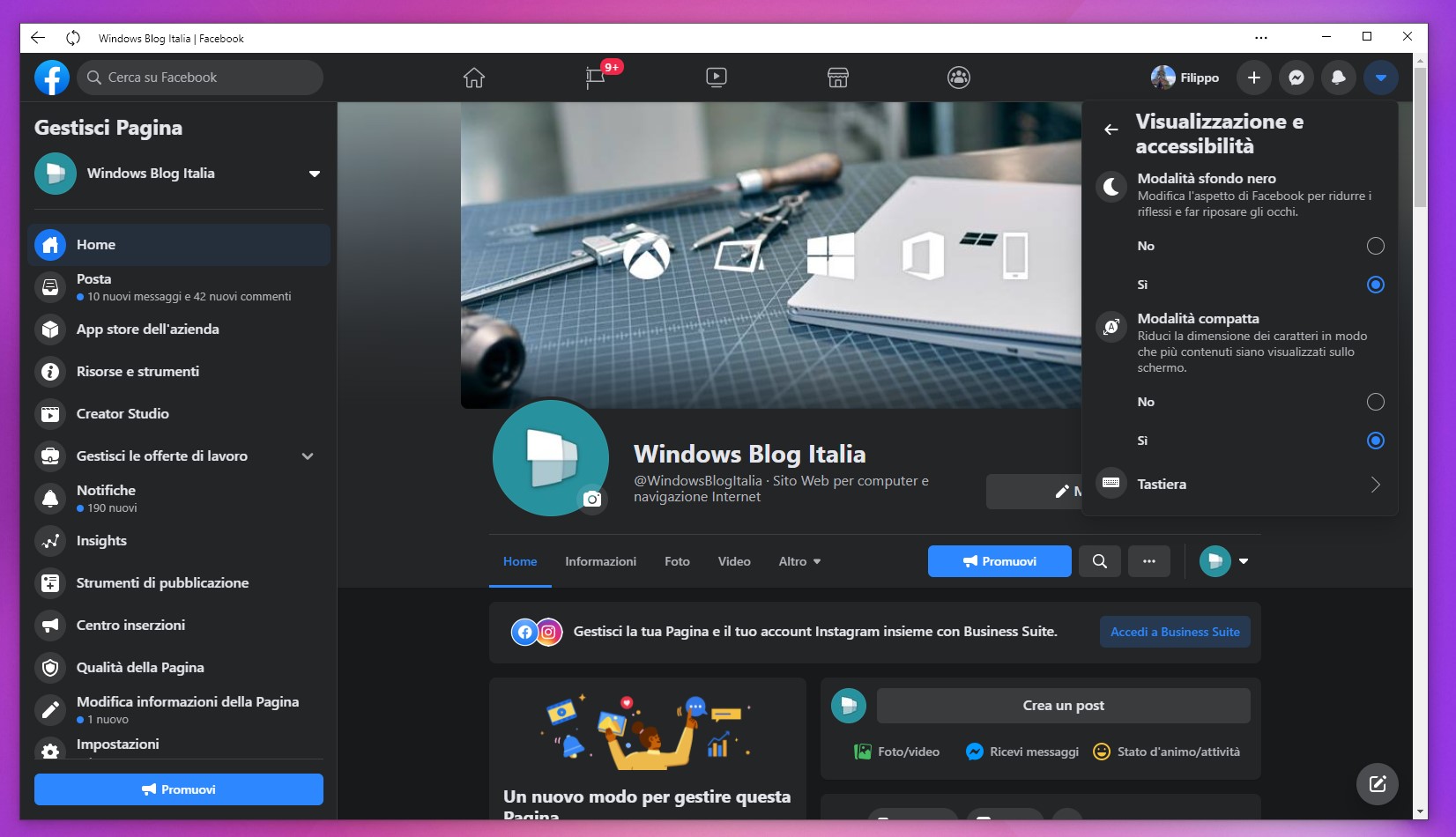Viewport: 1456px width, 837px height.
Task: Toggle the account dropdown arrow button
Action: [1380, 78]
